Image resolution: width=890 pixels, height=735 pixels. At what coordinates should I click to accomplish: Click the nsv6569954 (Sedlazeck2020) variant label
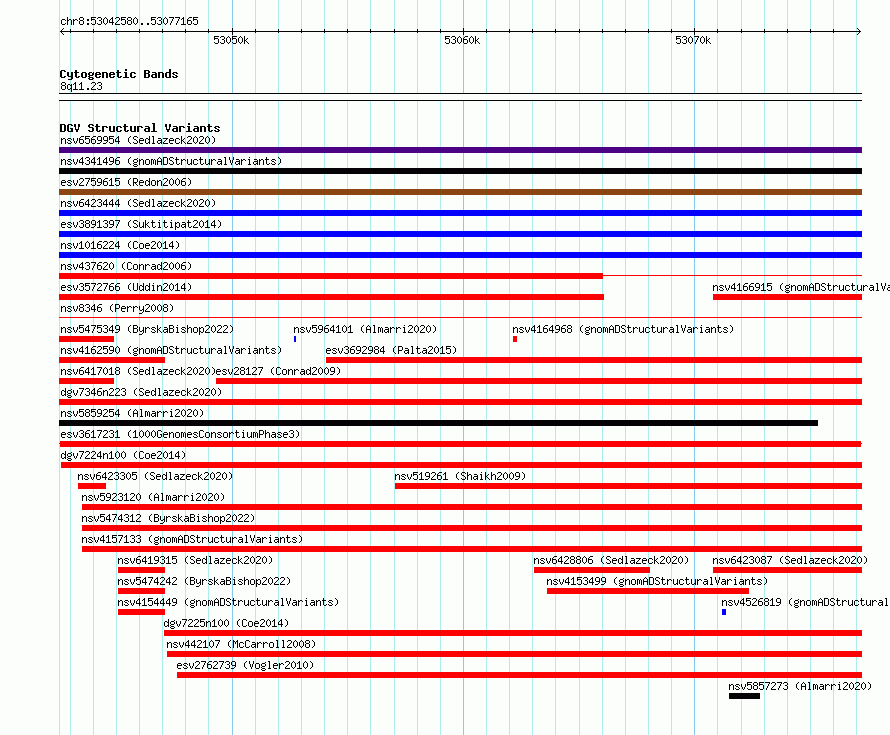click(x=138, y=140)
